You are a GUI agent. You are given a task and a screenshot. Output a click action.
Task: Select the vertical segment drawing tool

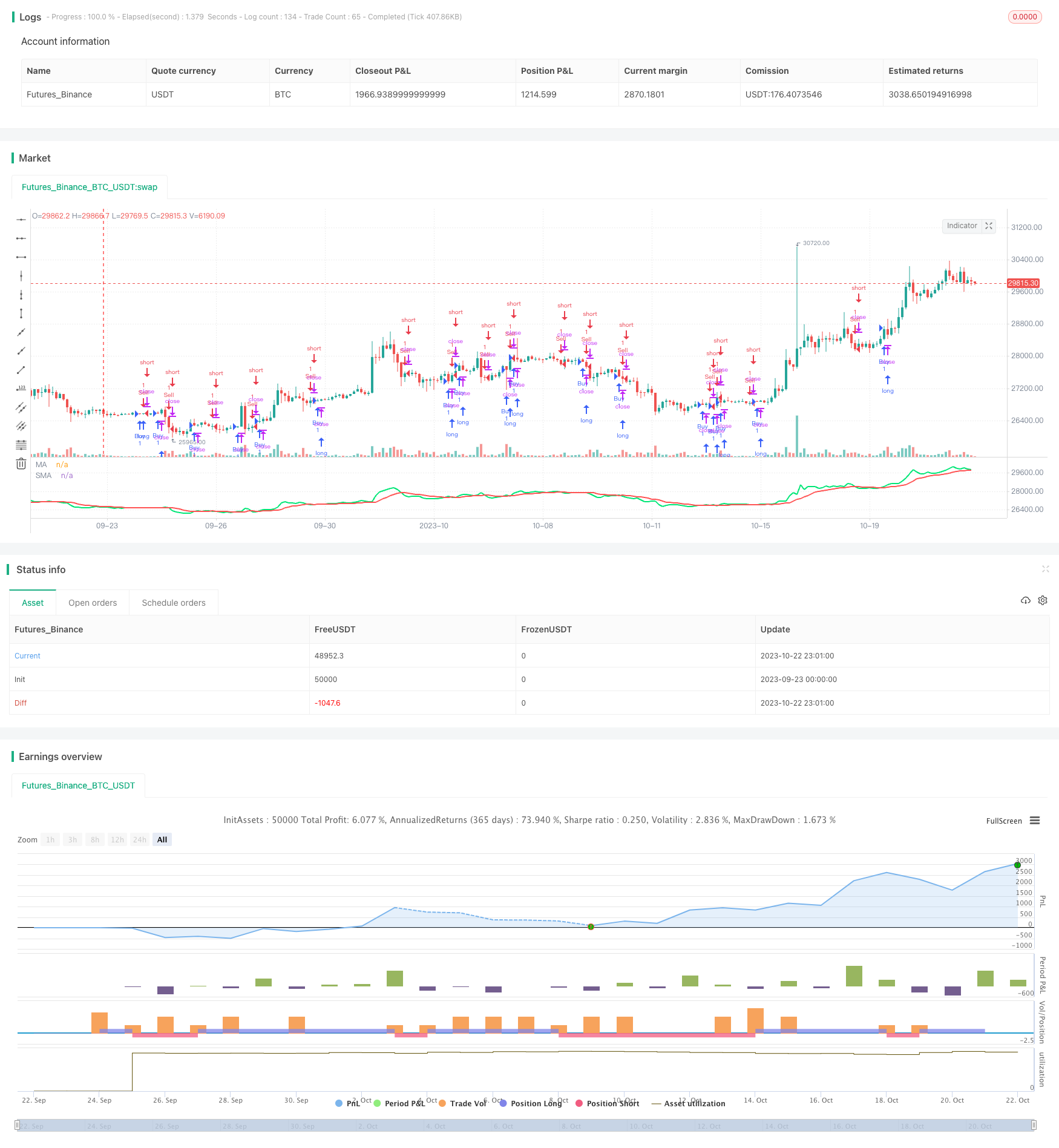[x=21, y=313]
